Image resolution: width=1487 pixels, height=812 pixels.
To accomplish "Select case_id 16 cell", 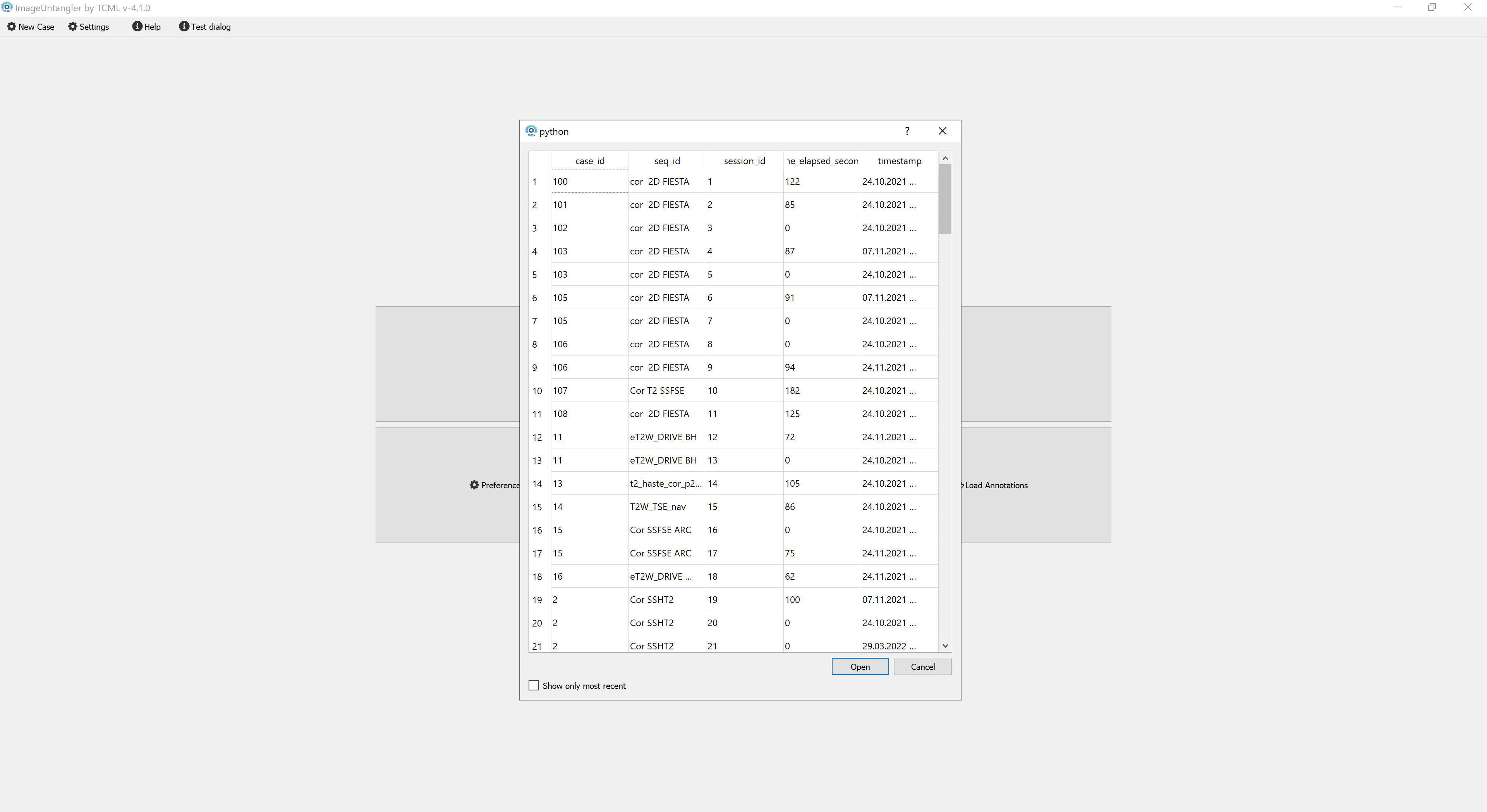I will point(590,577).
